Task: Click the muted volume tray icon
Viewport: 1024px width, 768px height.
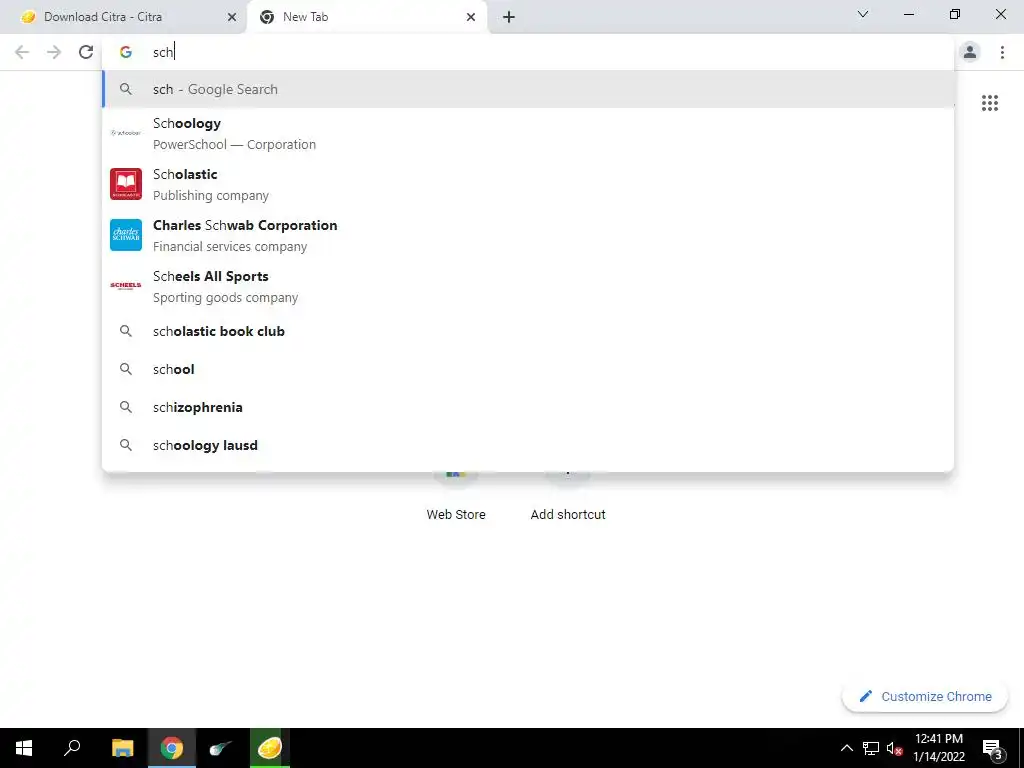Action: [x=894, y=748]
